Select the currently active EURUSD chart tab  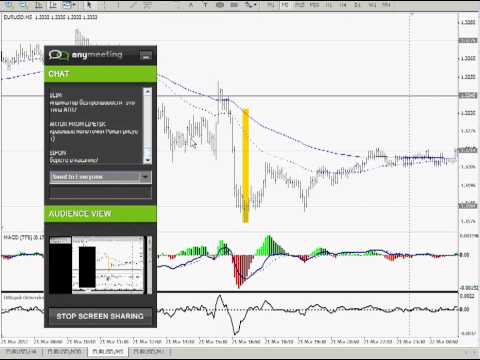tap(108, 352)
